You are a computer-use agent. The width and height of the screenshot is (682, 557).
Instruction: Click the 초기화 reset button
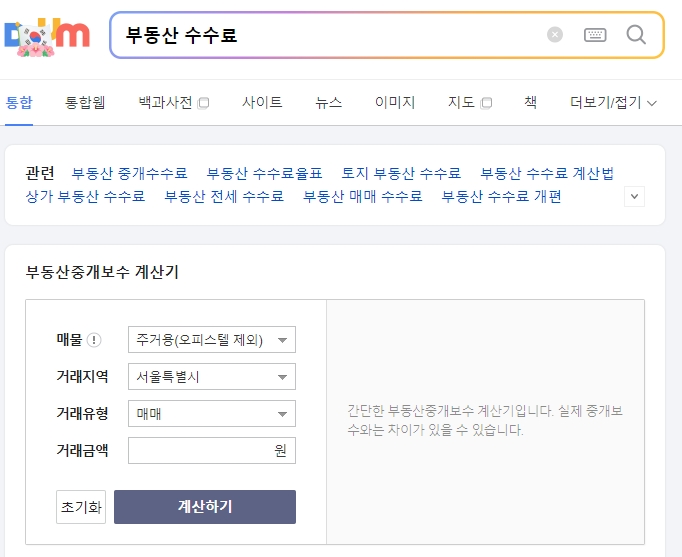point(81,507)
